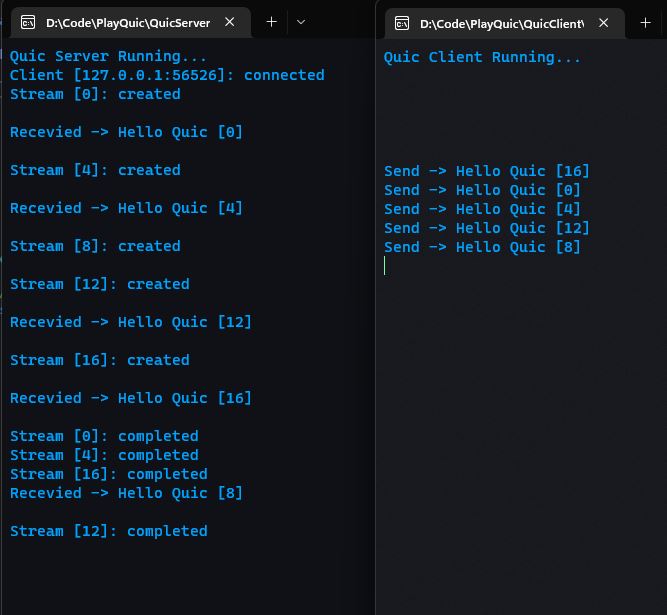Click the QuicClient tab terminal icon
This screenshot has height=615, width=667.
(x=402, y=23)
